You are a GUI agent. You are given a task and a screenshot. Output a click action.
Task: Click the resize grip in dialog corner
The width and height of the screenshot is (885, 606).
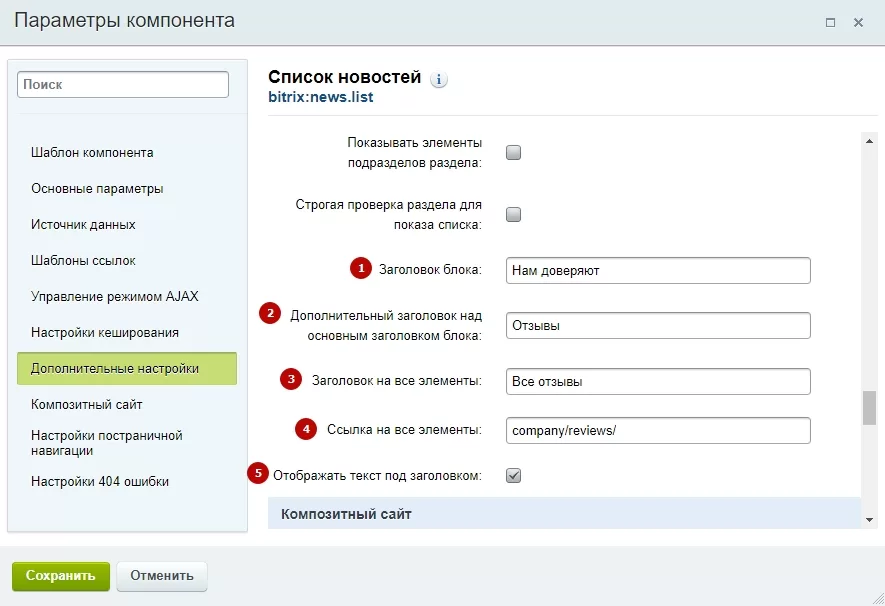tap(878, 599)
